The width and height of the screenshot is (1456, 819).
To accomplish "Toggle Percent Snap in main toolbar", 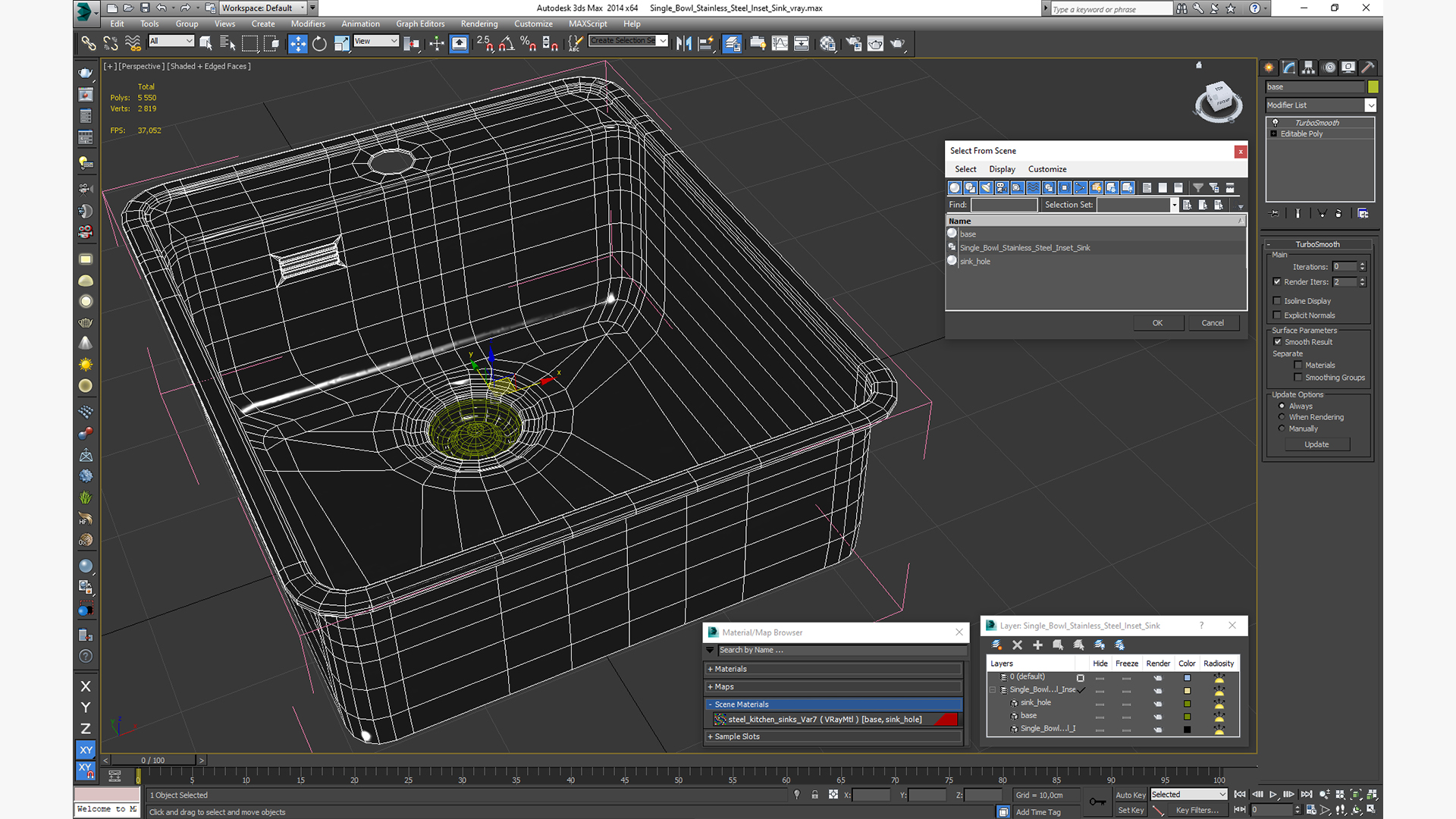I will coord(528,43).
